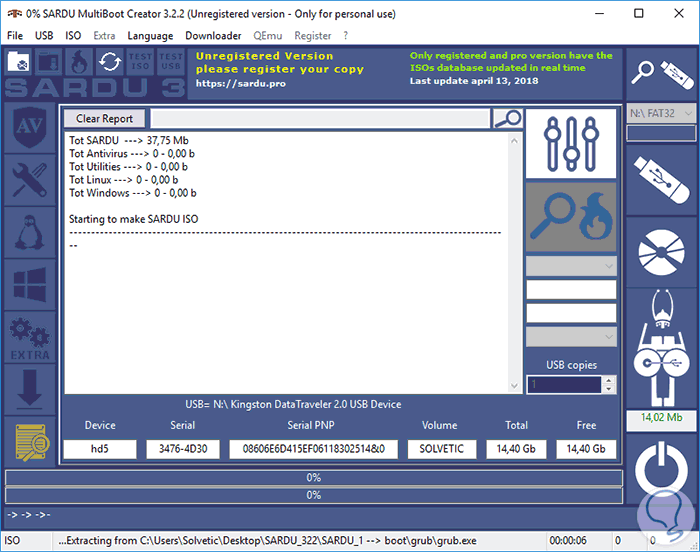Open the Linux penguin category
The height and width of the screenshot is (552, 700).
click(x=29, y=232)
